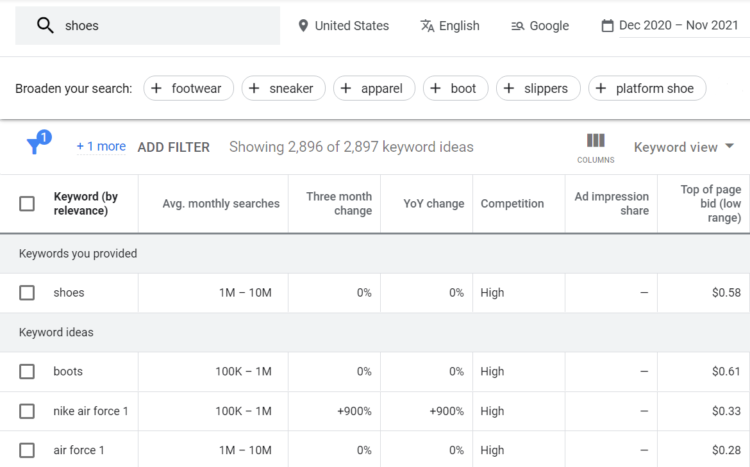Sort by Avg. monthly searches column header
The width and height of the screenshot is (750, 467).
coord(221,204)
